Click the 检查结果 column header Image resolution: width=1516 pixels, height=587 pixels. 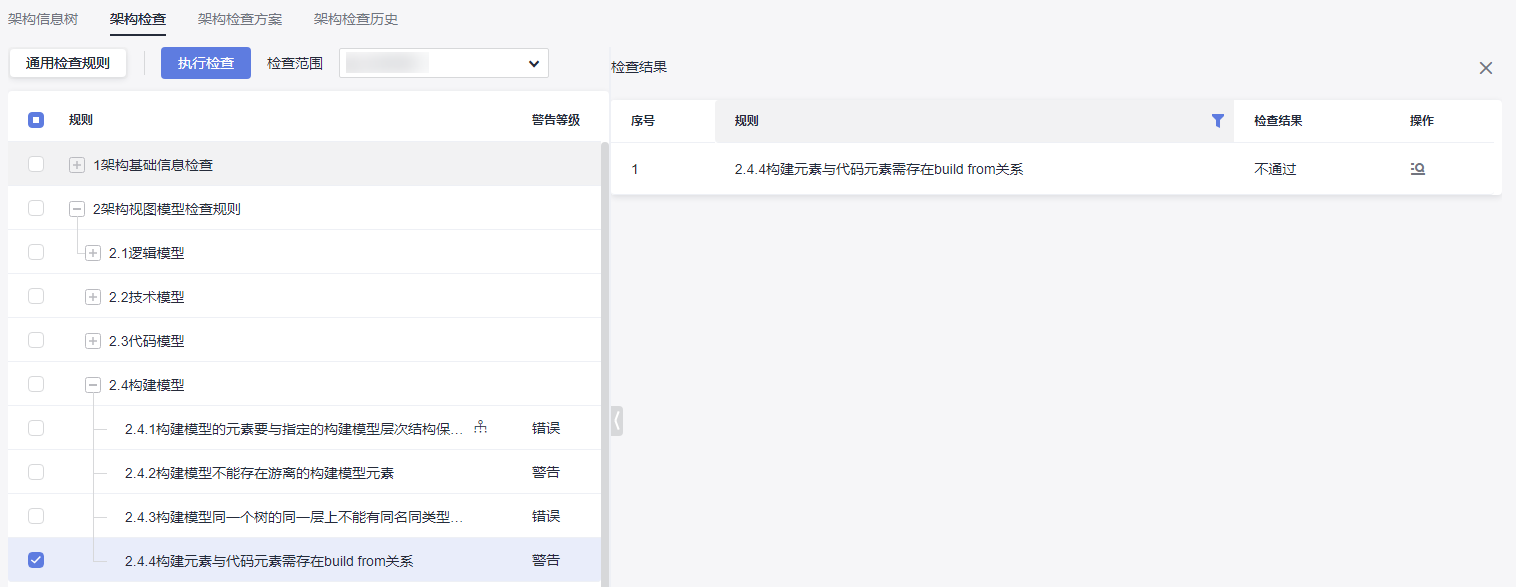coord(1278,121)
